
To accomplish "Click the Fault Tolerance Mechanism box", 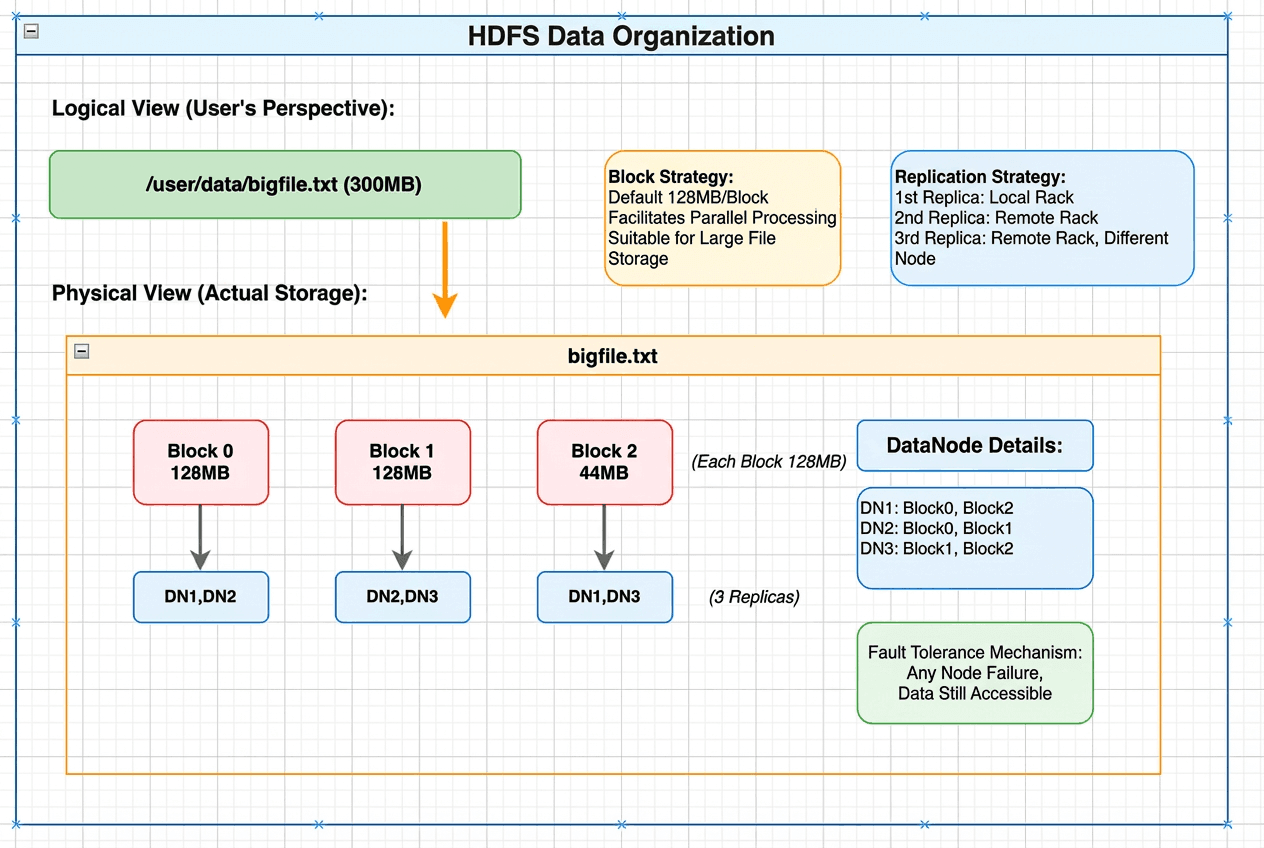I will pyautogui.click(x=974, y=673).
